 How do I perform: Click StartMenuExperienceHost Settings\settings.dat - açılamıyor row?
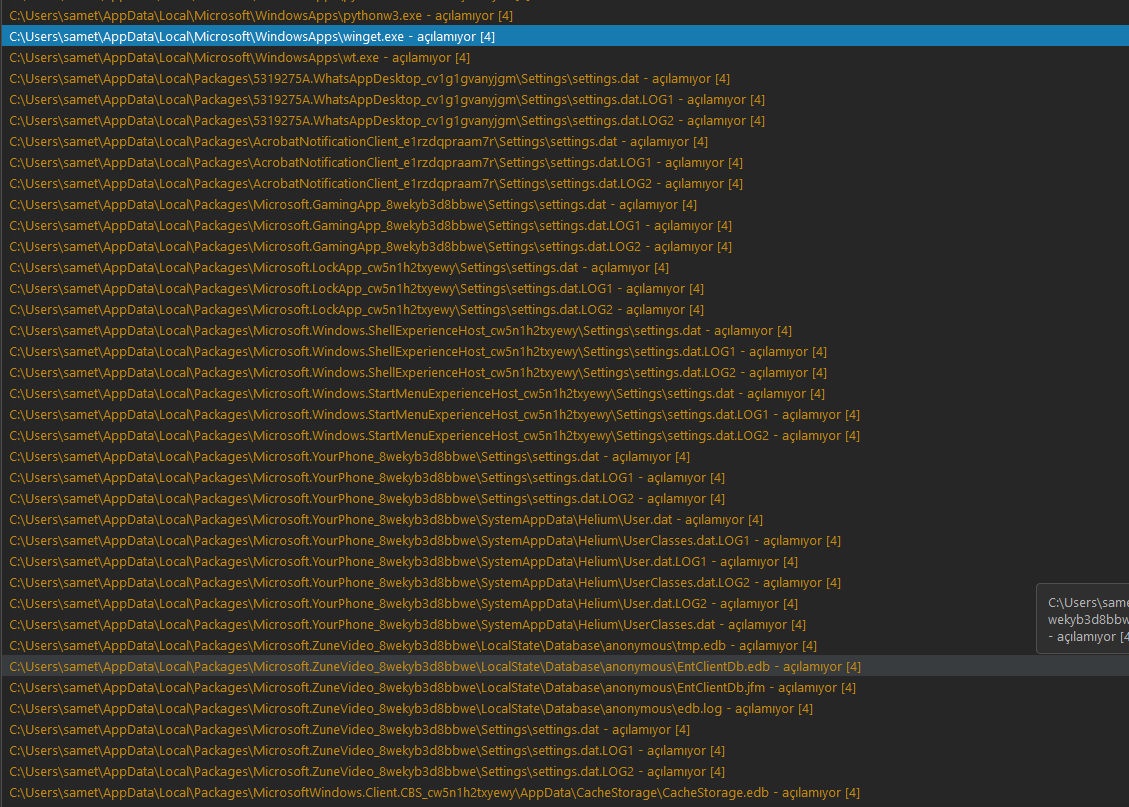564,394
